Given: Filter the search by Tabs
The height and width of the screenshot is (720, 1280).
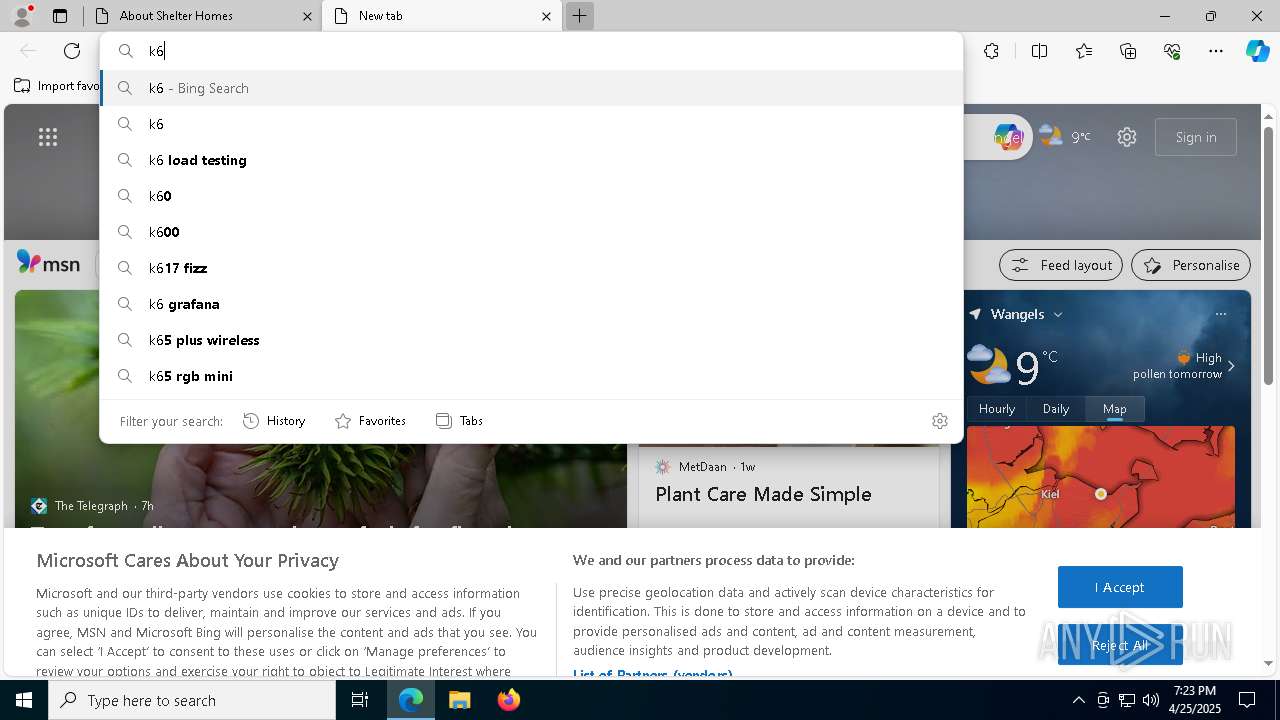Looking at the screenshot, I should [x=459, y=421].
